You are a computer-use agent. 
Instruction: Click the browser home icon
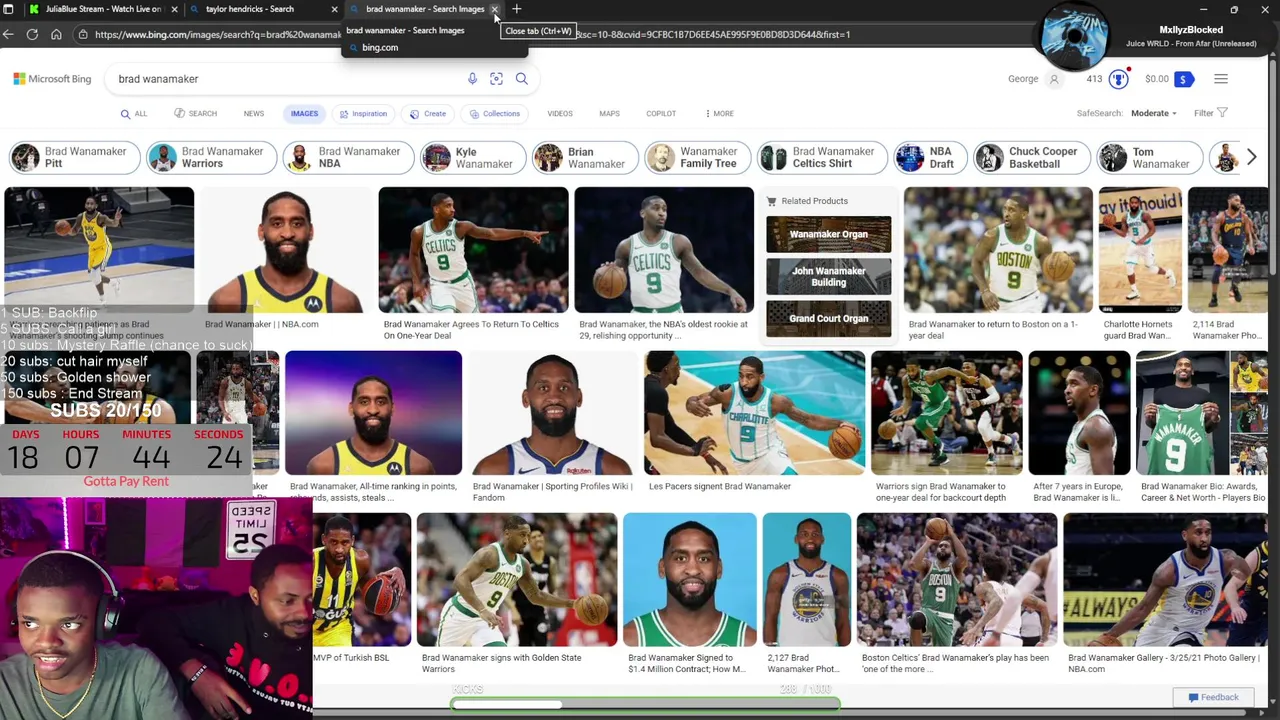pyautogui.click(x=56, y=34)
